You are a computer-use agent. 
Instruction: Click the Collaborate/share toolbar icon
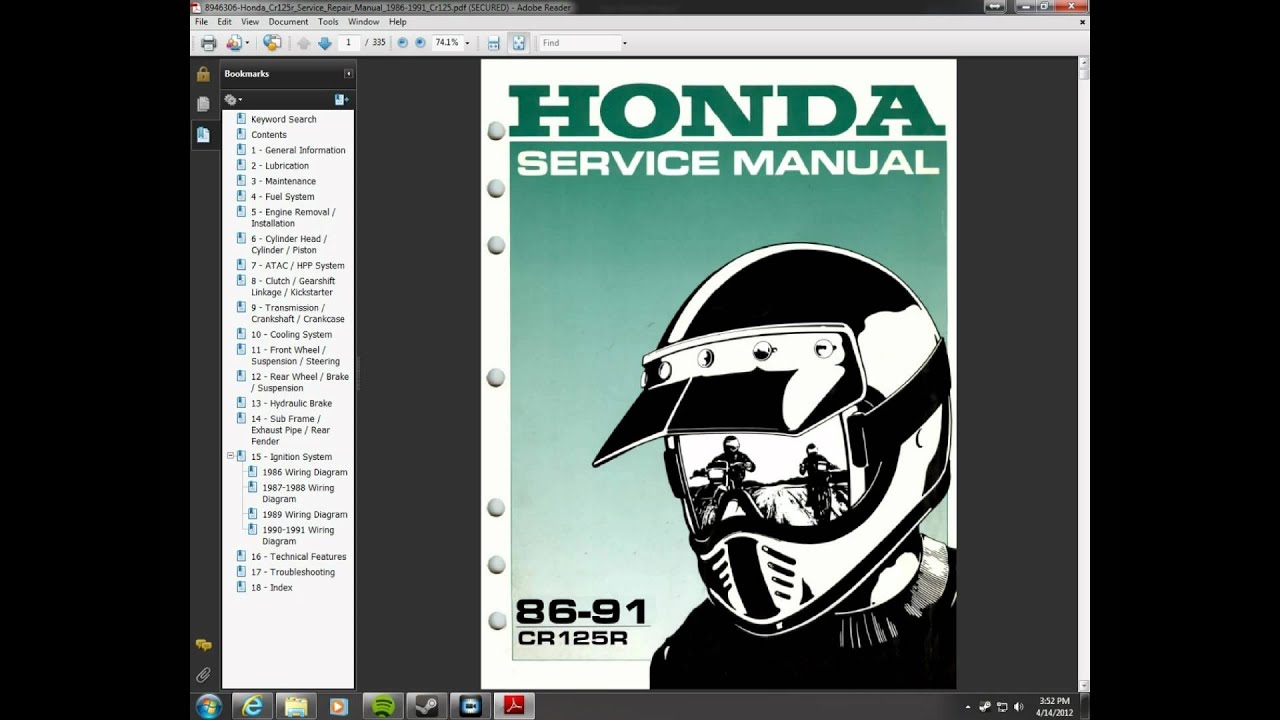(x=272, y=43)
